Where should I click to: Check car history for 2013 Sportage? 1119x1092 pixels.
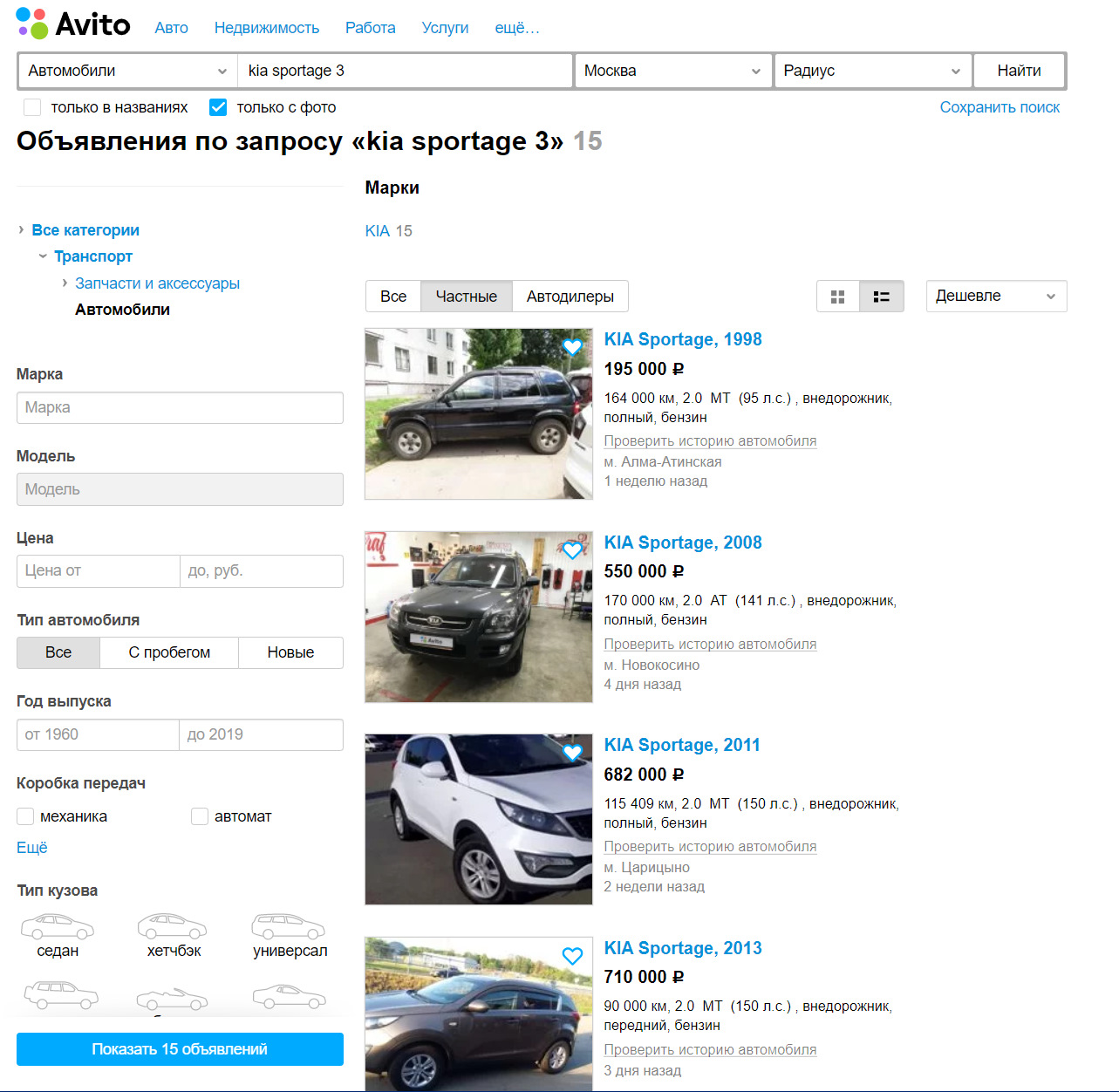tap(710, 1050)
